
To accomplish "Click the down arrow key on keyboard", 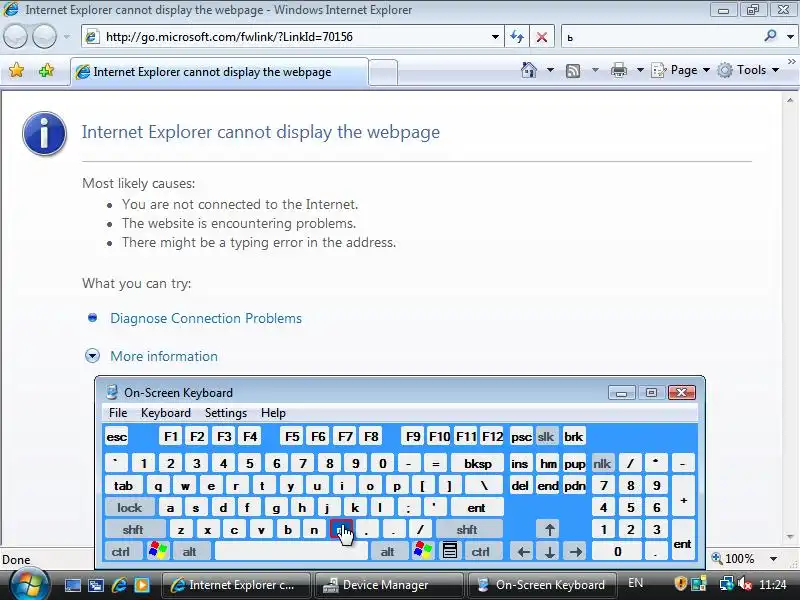I will point(549,552).
